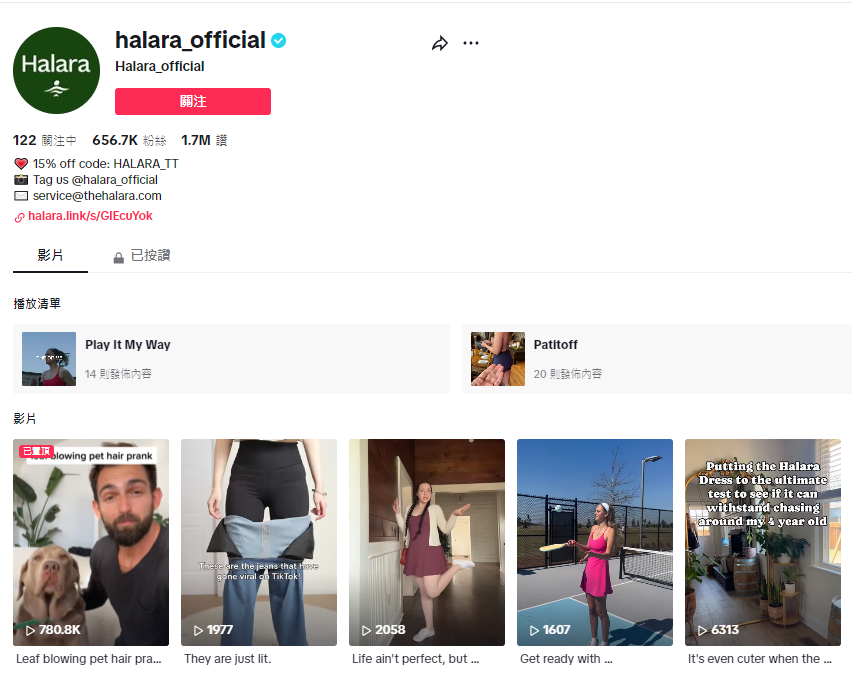Click the Halara profile avatar

pyautogui.click(x=57, y=71)
